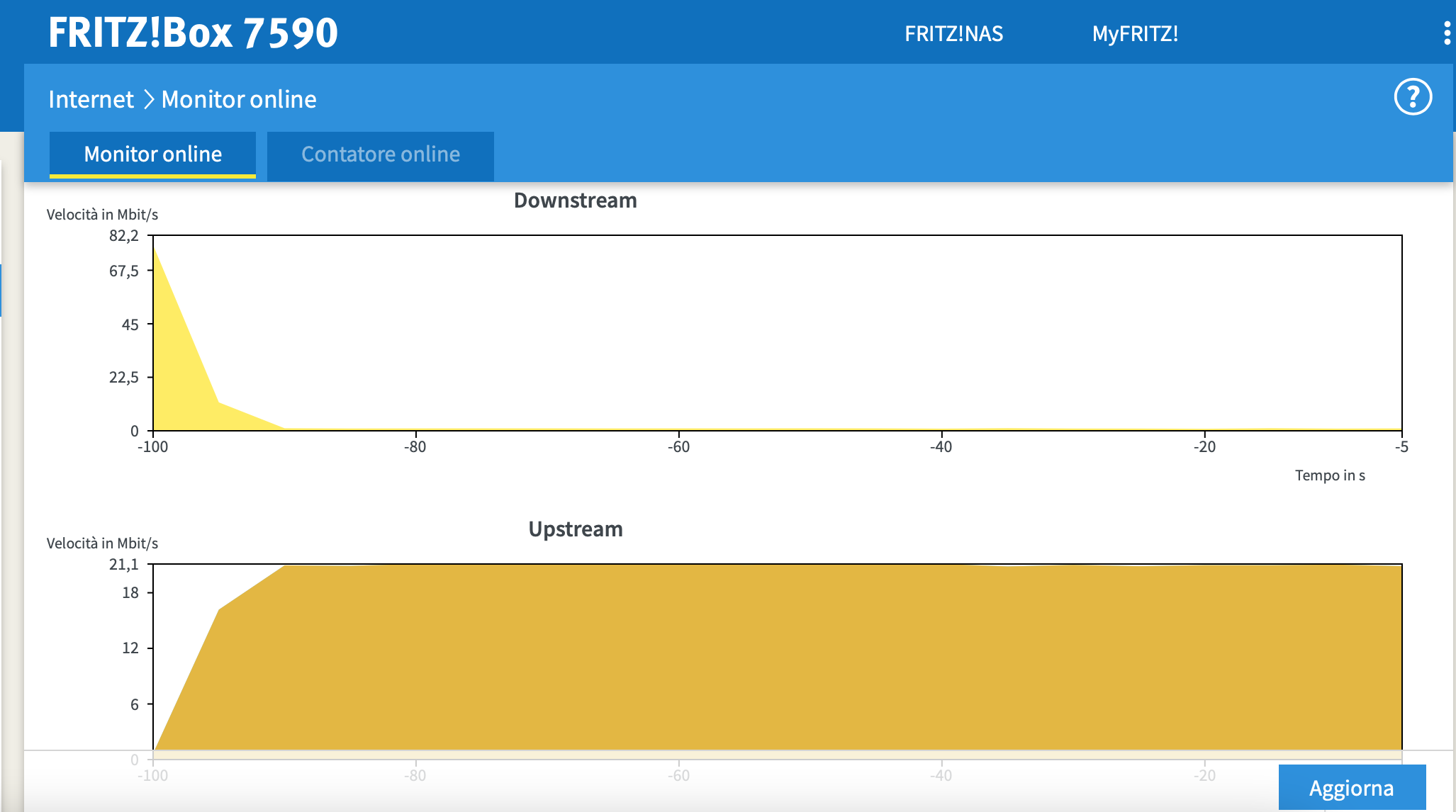Click the Internet breadcrumb item

pos(91,99)
